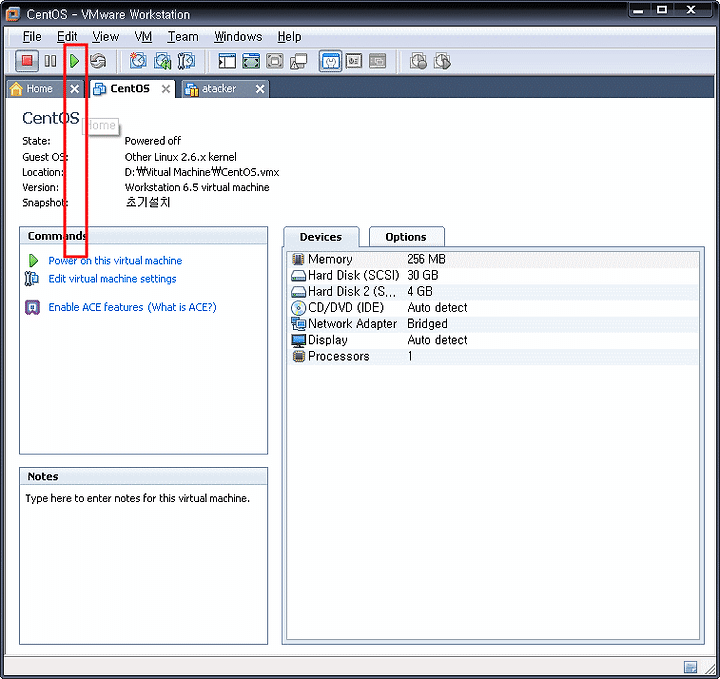Open the Snapshot Manager toolbar icon
The image size is (720, 679).
tap(186, 61)
